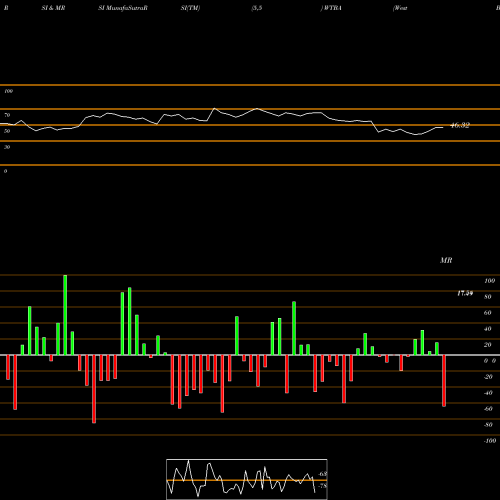Open the mini oscillator thumbnail chart
This screenshot has width=500, height=500.
tap(247, 479)
